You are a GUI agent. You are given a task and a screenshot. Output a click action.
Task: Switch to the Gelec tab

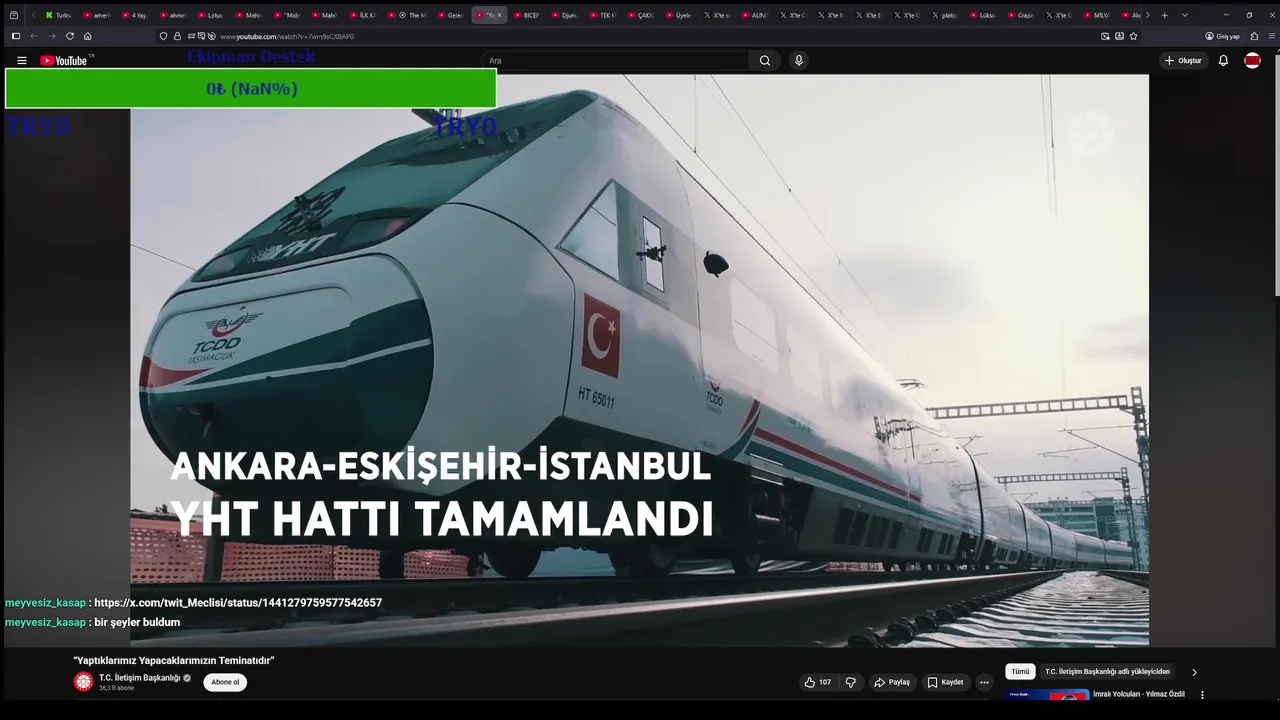[x=451, y=15]
